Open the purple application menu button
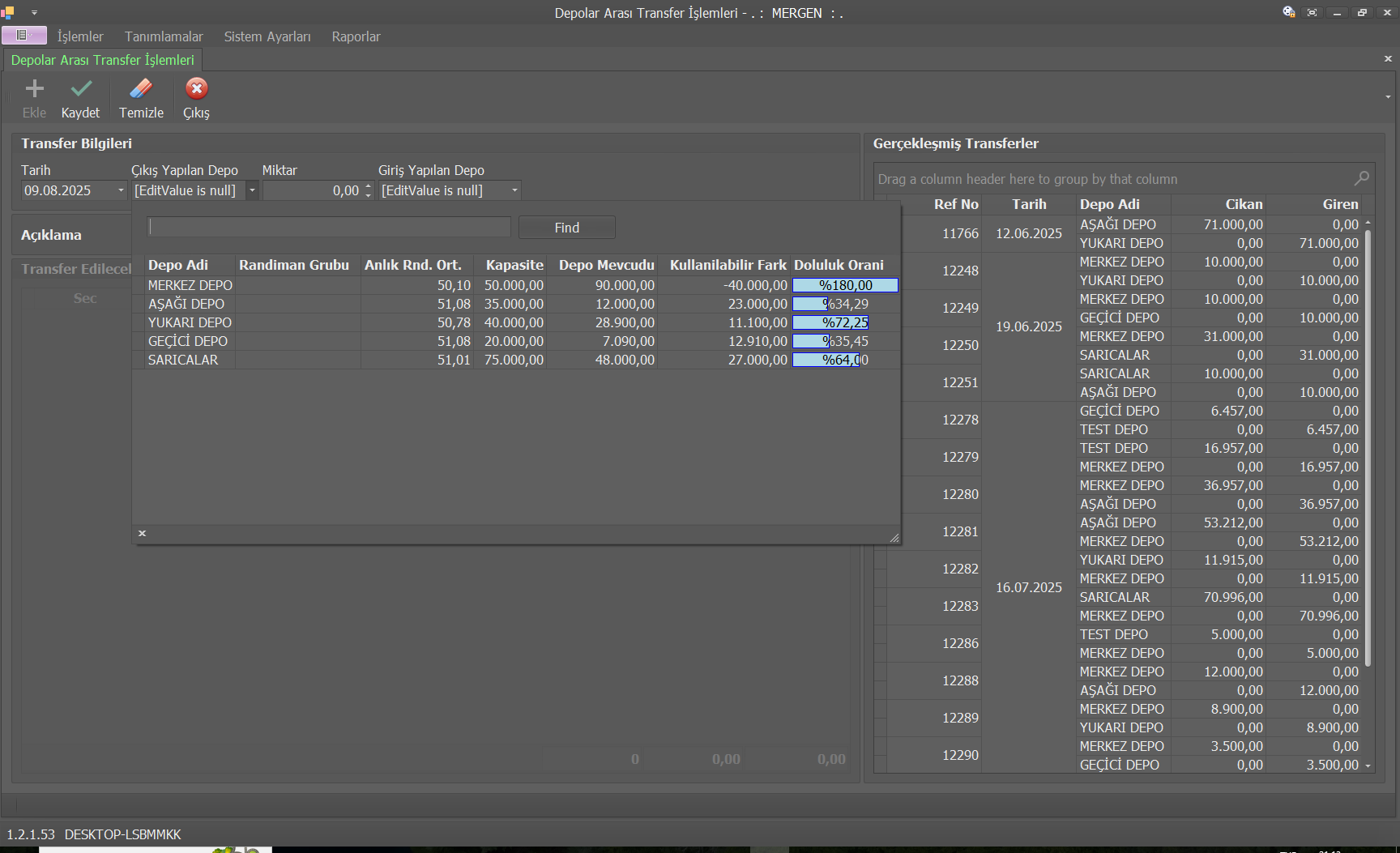Screen dimensions: 1400x853 [x=23, y=36]
